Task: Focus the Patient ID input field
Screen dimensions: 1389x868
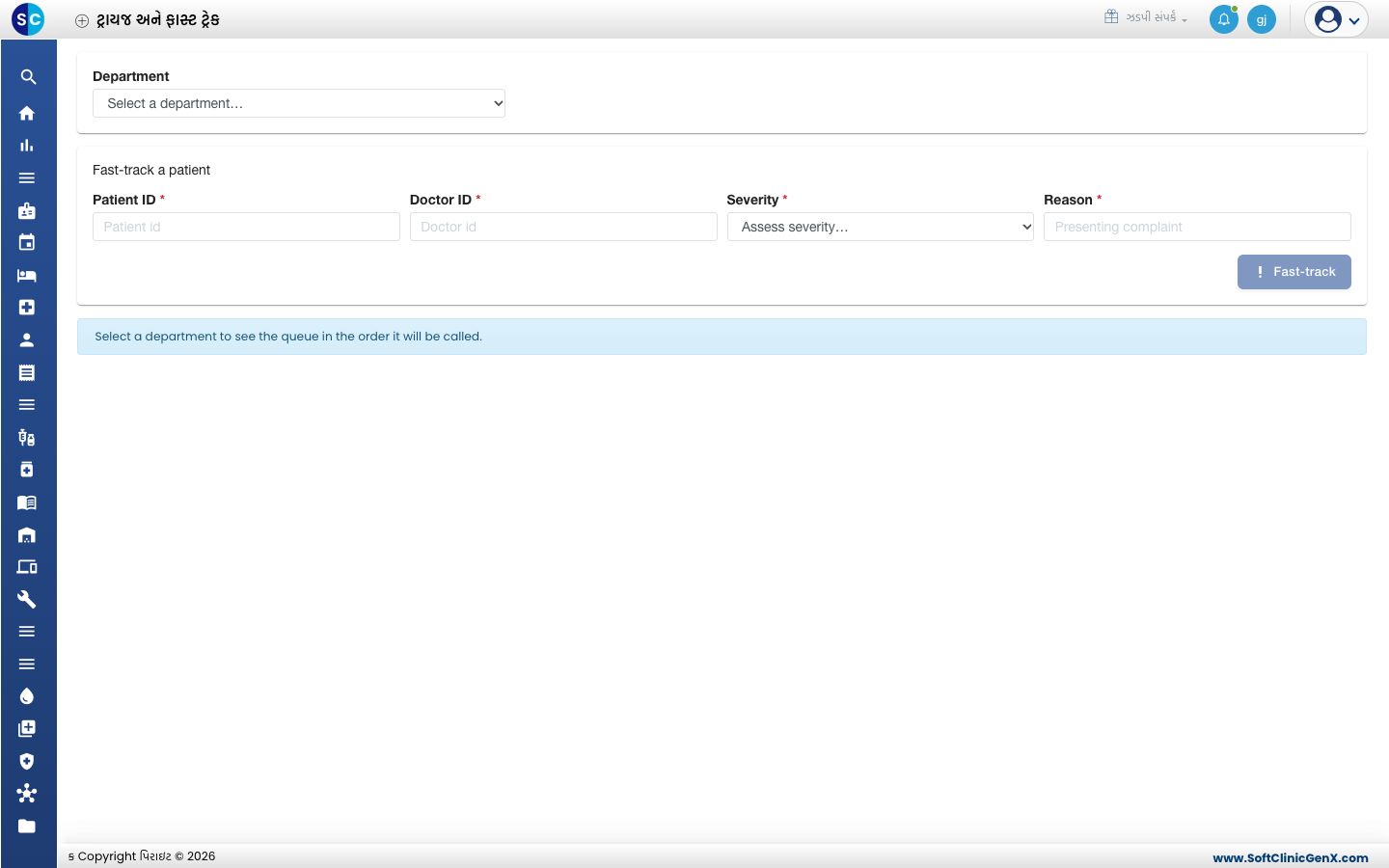Action: pos(246,227)
